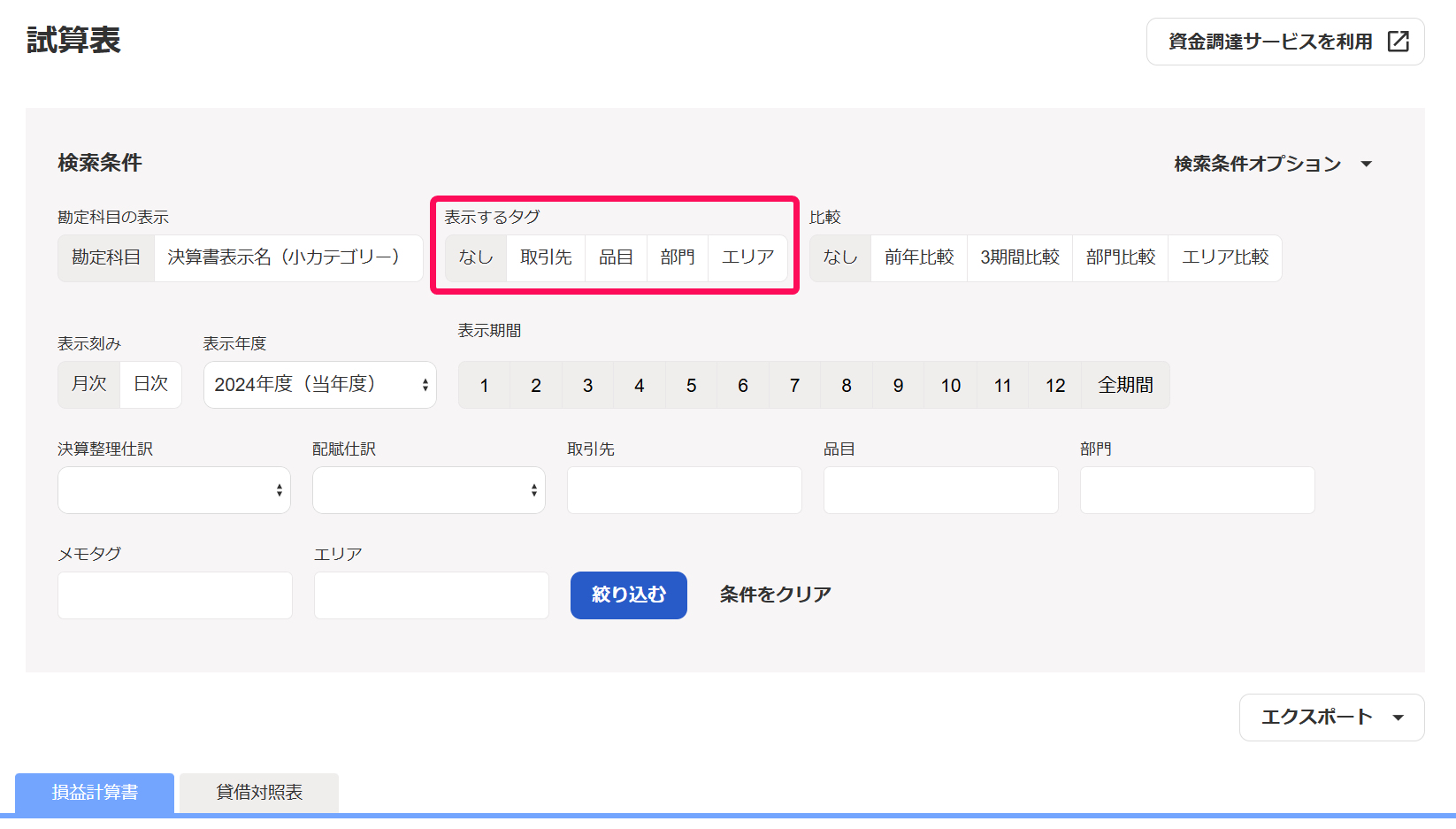Switch display interval to 日次
Viewport: 1456px width, 829px height.
coord(150,384)
